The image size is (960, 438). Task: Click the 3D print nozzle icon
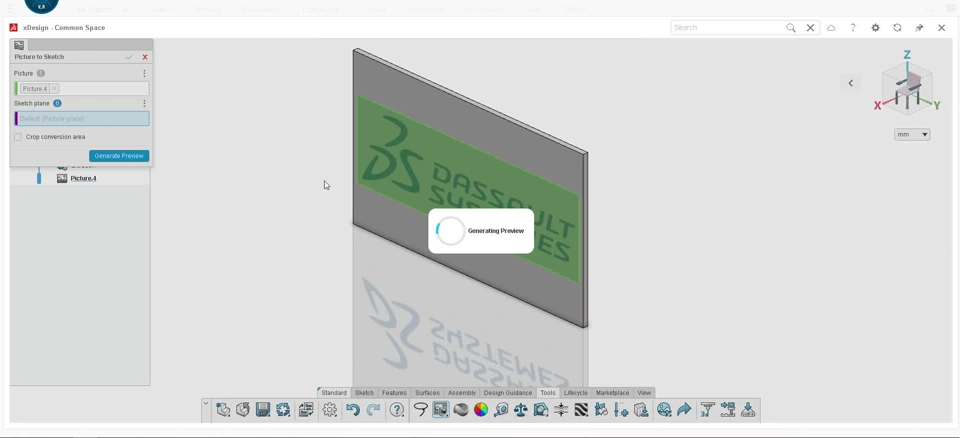click(x=708, y=410)
